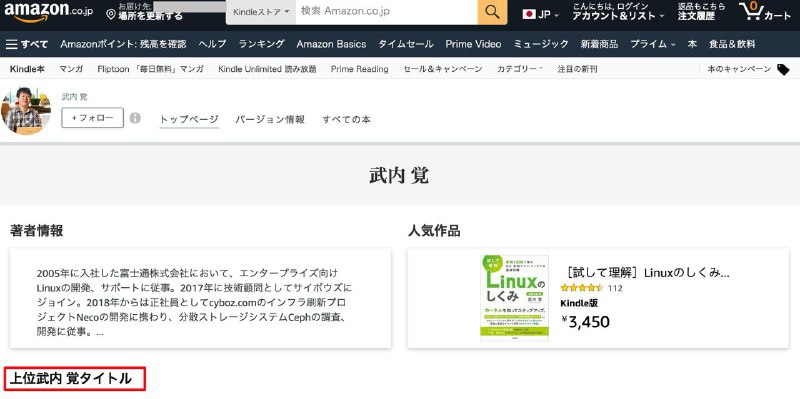Viewport: 800px width, 399px height.
Task: Switch to すべての本 tab
Action: click(346, 119)
